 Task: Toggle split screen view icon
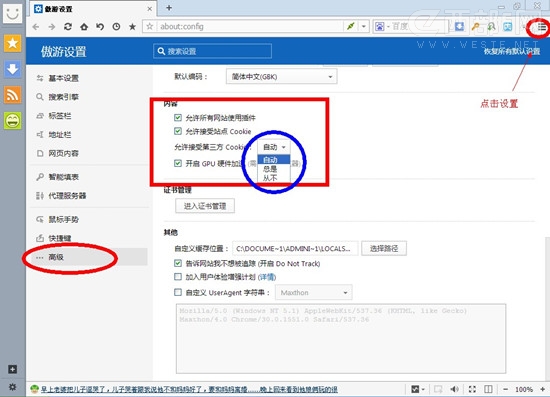pyautogui.click(x=488, y=389)
